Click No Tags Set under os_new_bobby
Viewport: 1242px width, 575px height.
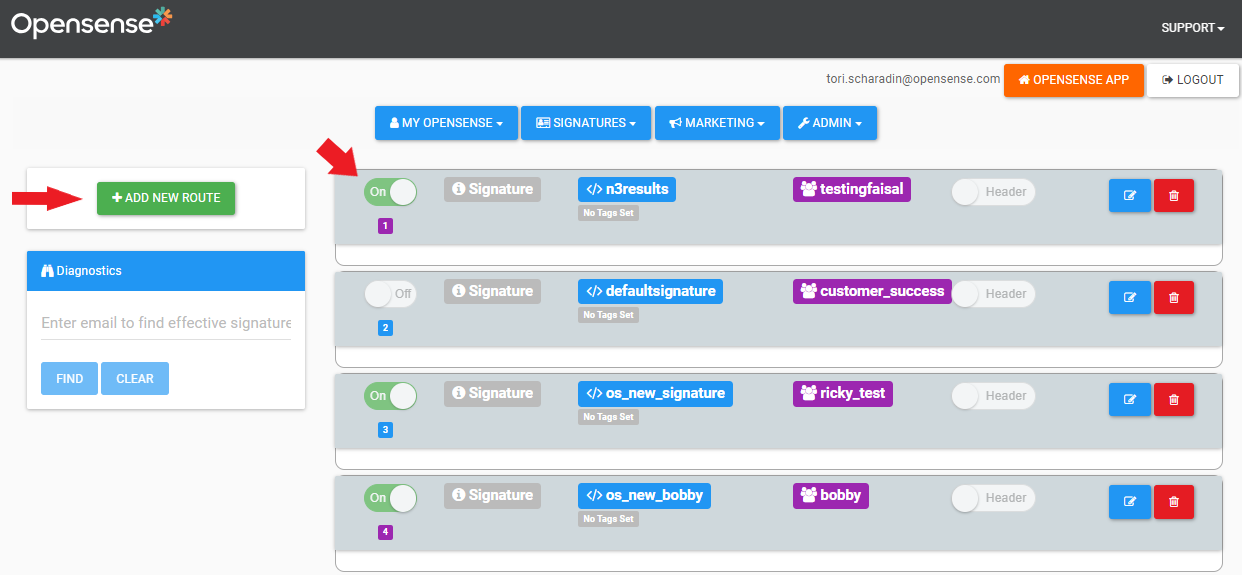(x=608, y=519)
